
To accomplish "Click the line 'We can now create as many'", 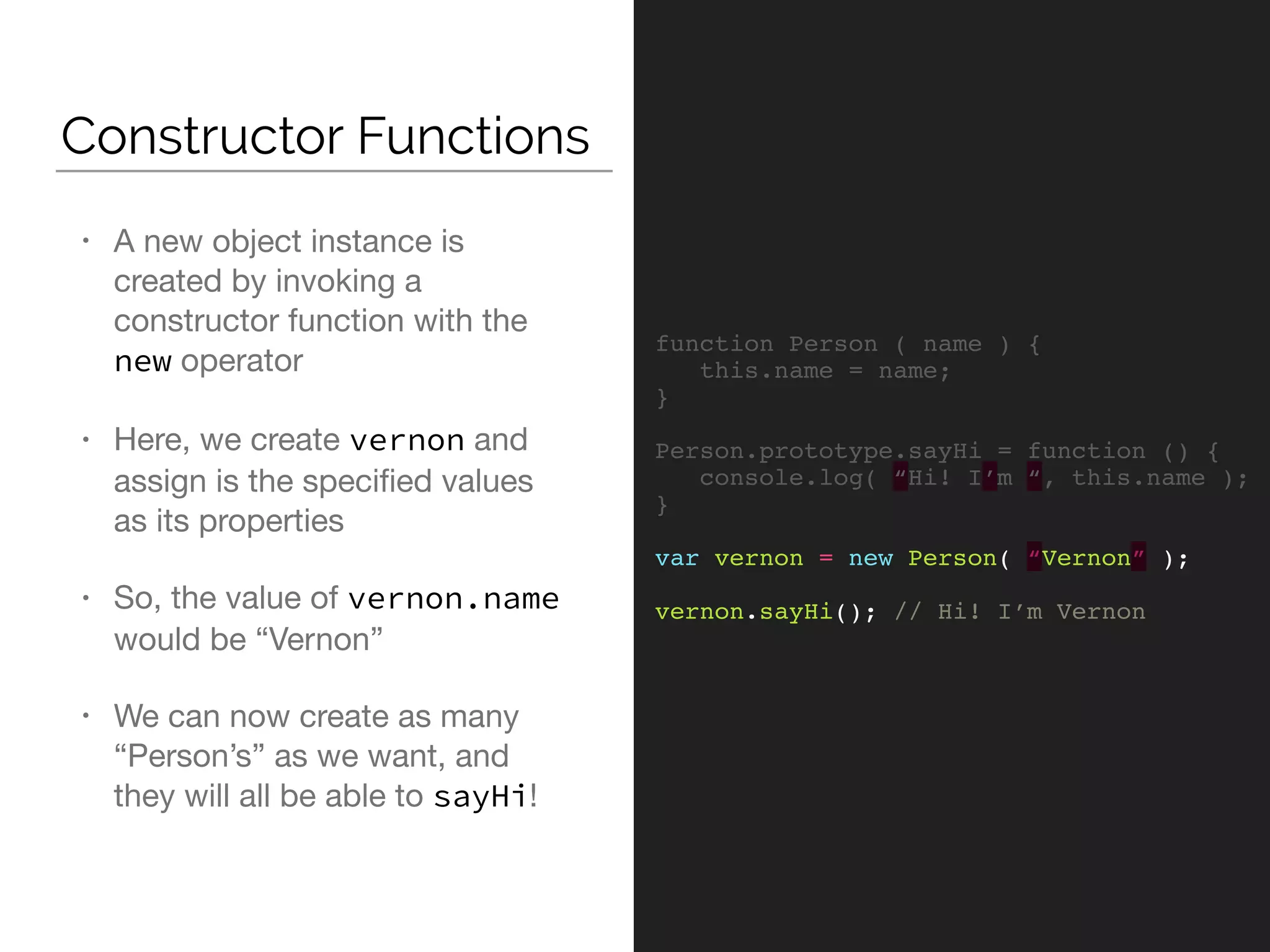I will [x=316, y=717].
